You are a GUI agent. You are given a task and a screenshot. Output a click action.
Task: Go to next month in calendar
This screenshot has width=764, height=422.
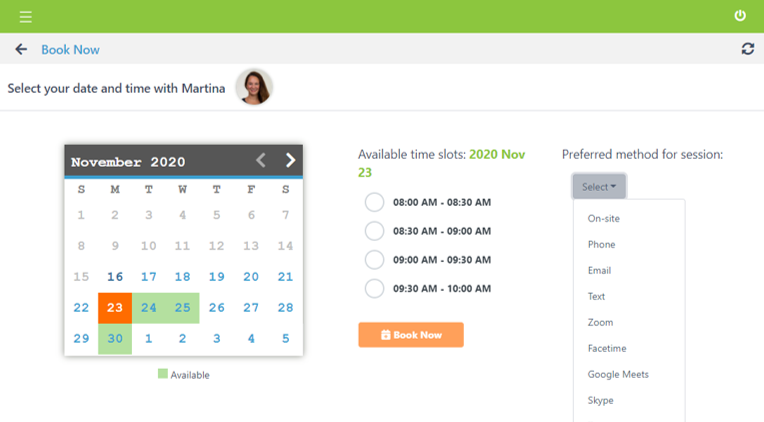pyautogui.click(x=290, y=160)
